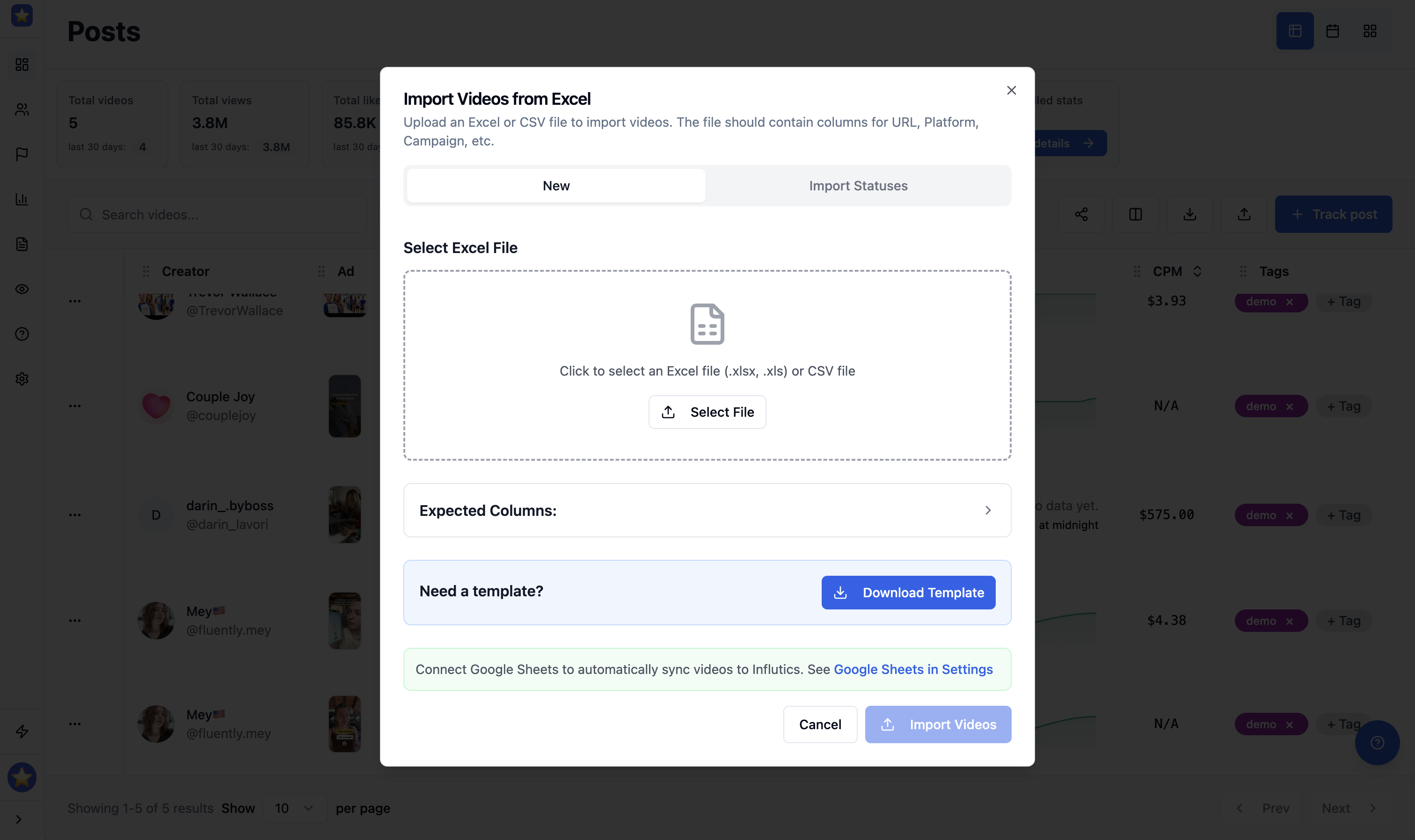This screenshot has width=1415, height=840.
Task: Click the Track post button
Action: click(1334, 215)
